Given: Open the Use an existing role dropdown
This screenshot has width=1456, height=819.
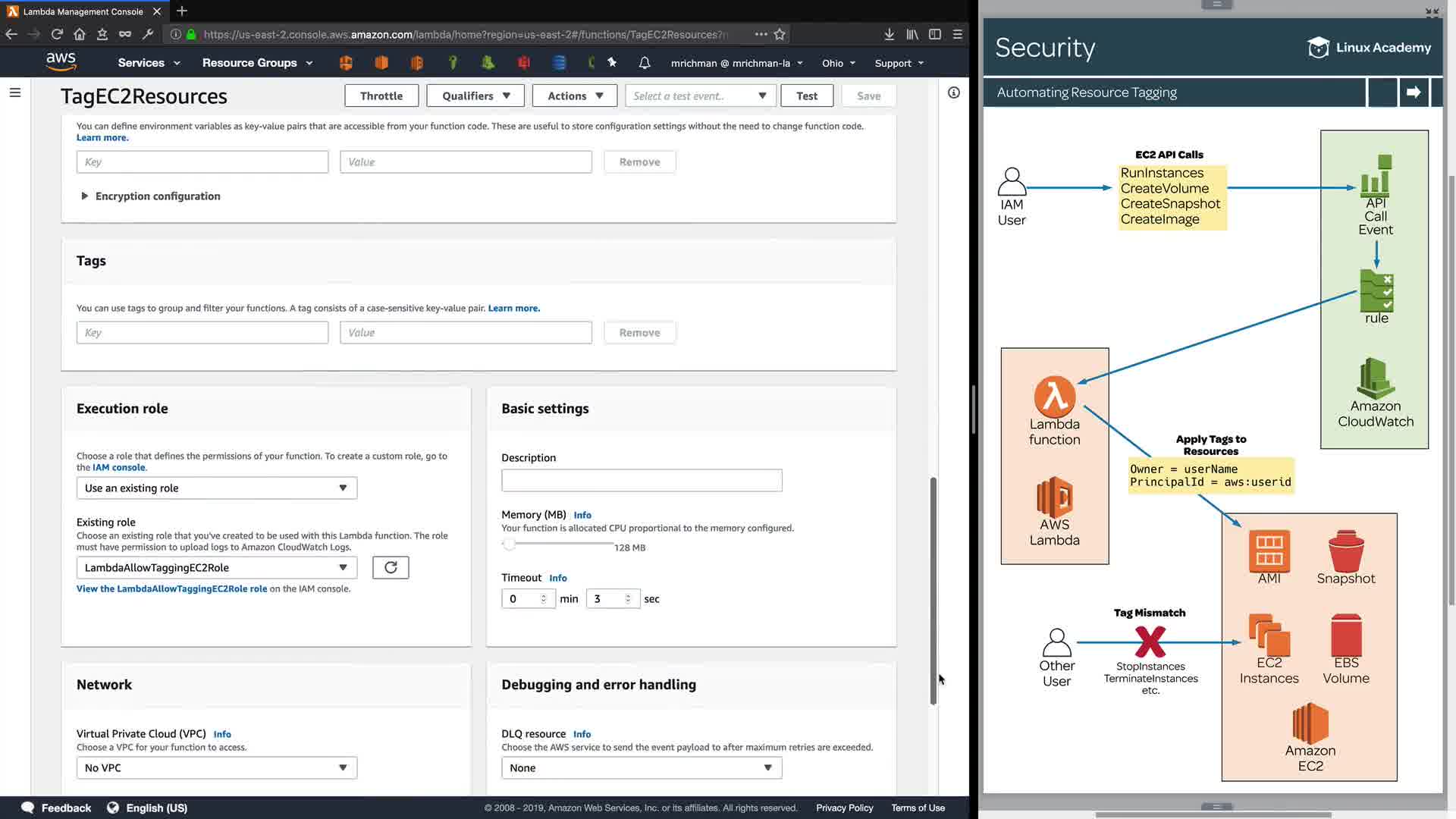Looking at the screenshot, I should [216, 488].
